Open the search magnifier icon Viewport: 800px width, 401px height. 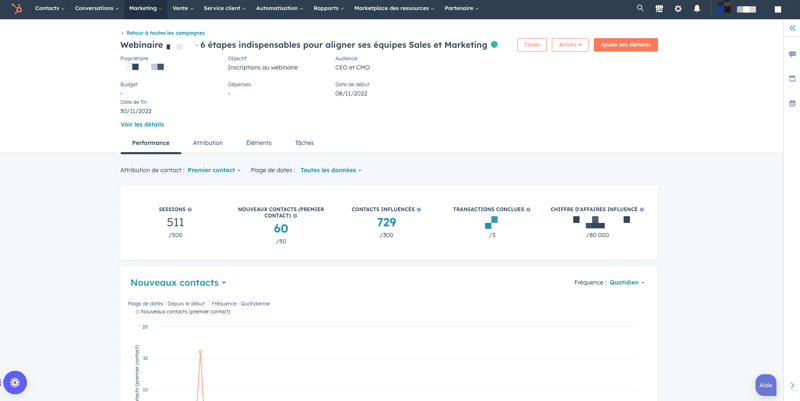point(640,8)
